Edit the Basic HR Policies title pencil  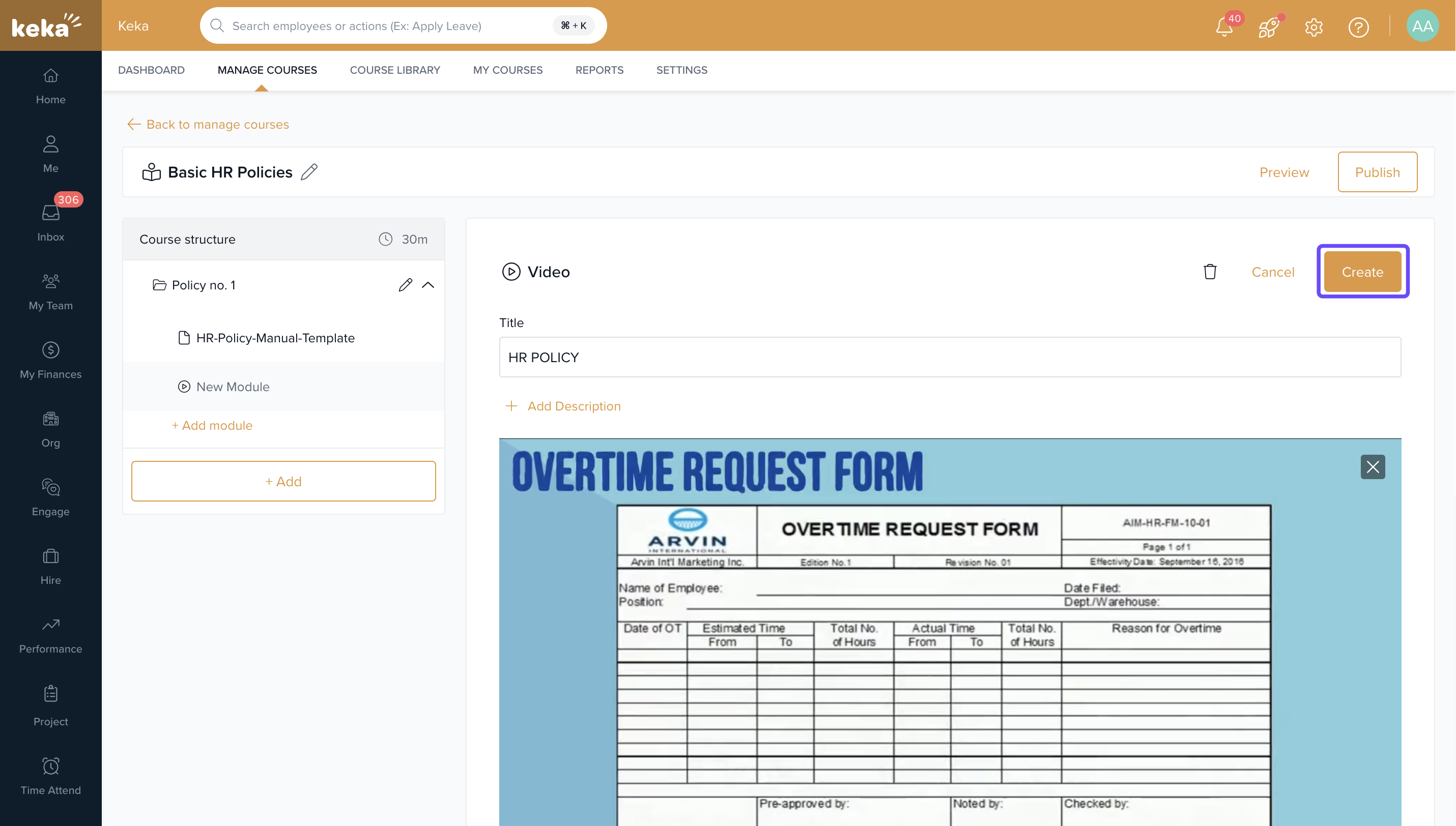point(309,172)
